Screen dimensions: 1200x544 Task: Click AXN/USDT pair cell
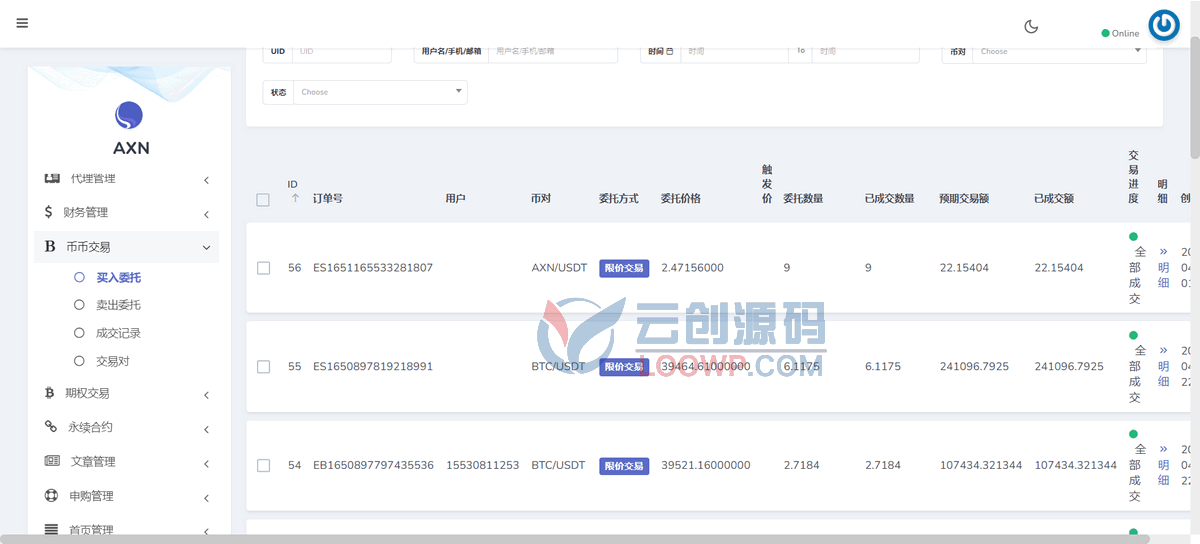(x=559, y=268)
